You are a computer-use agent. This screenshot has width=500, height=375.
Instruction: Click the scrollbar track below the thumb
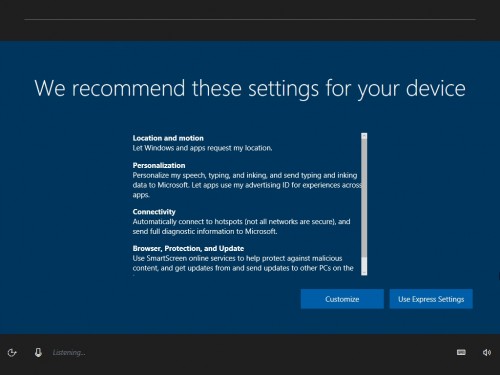tap(364, 263)
